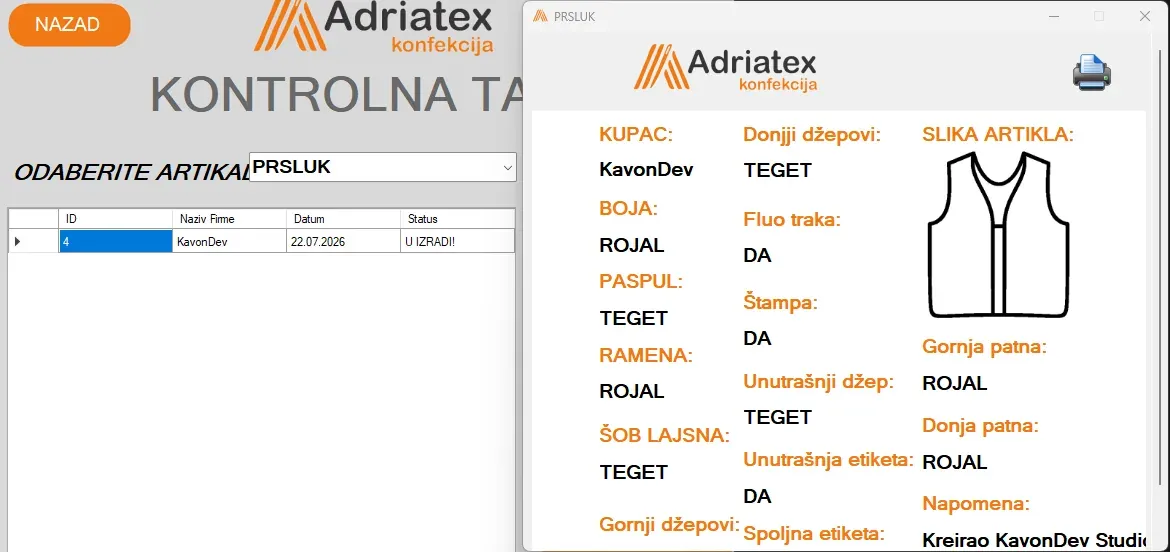Screen dimensions: 1170x552
Task: Minimize the PRSLUK window
Action: [x=1054, y=16]
